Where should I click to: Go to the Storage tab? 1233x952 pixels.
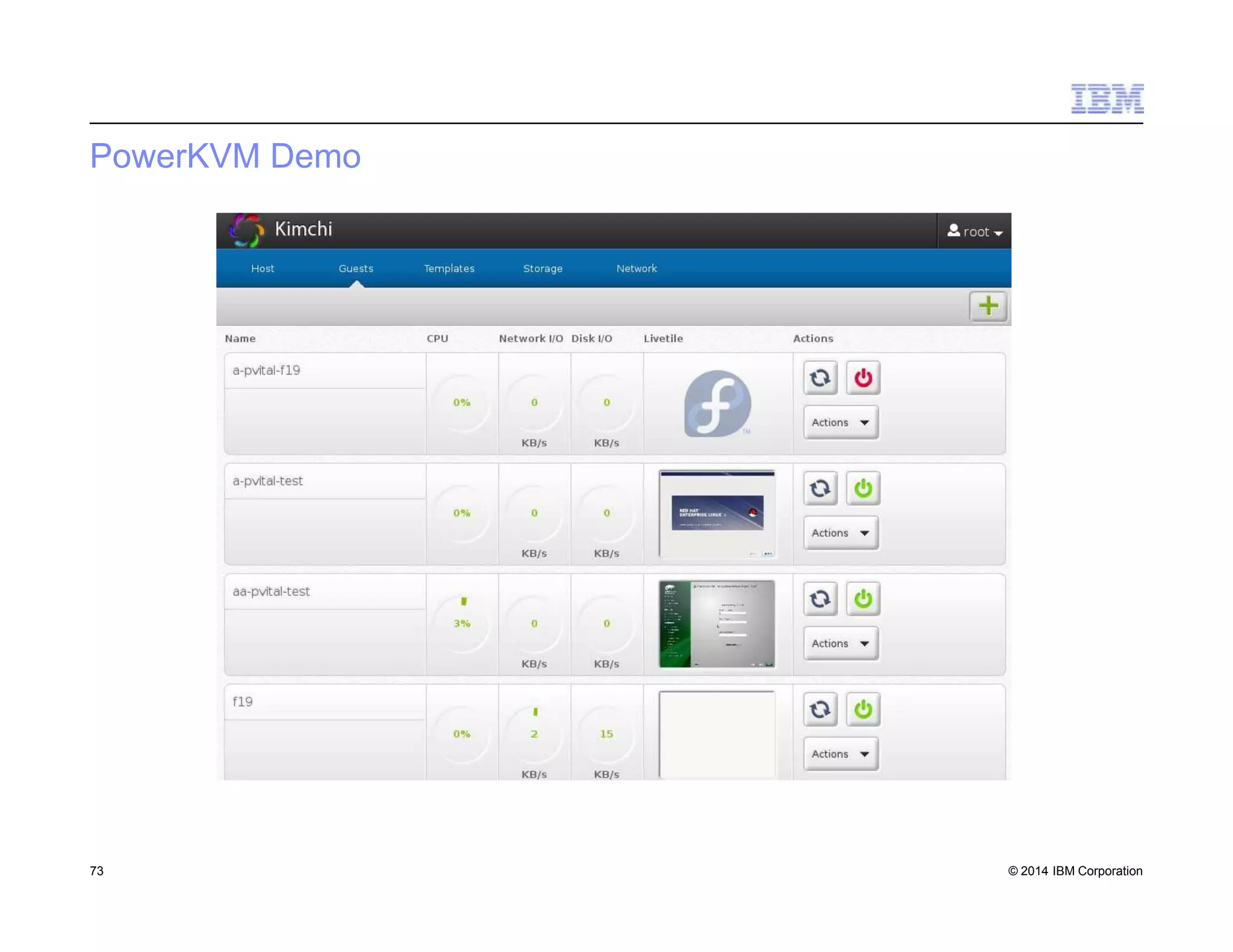(543, 268)
